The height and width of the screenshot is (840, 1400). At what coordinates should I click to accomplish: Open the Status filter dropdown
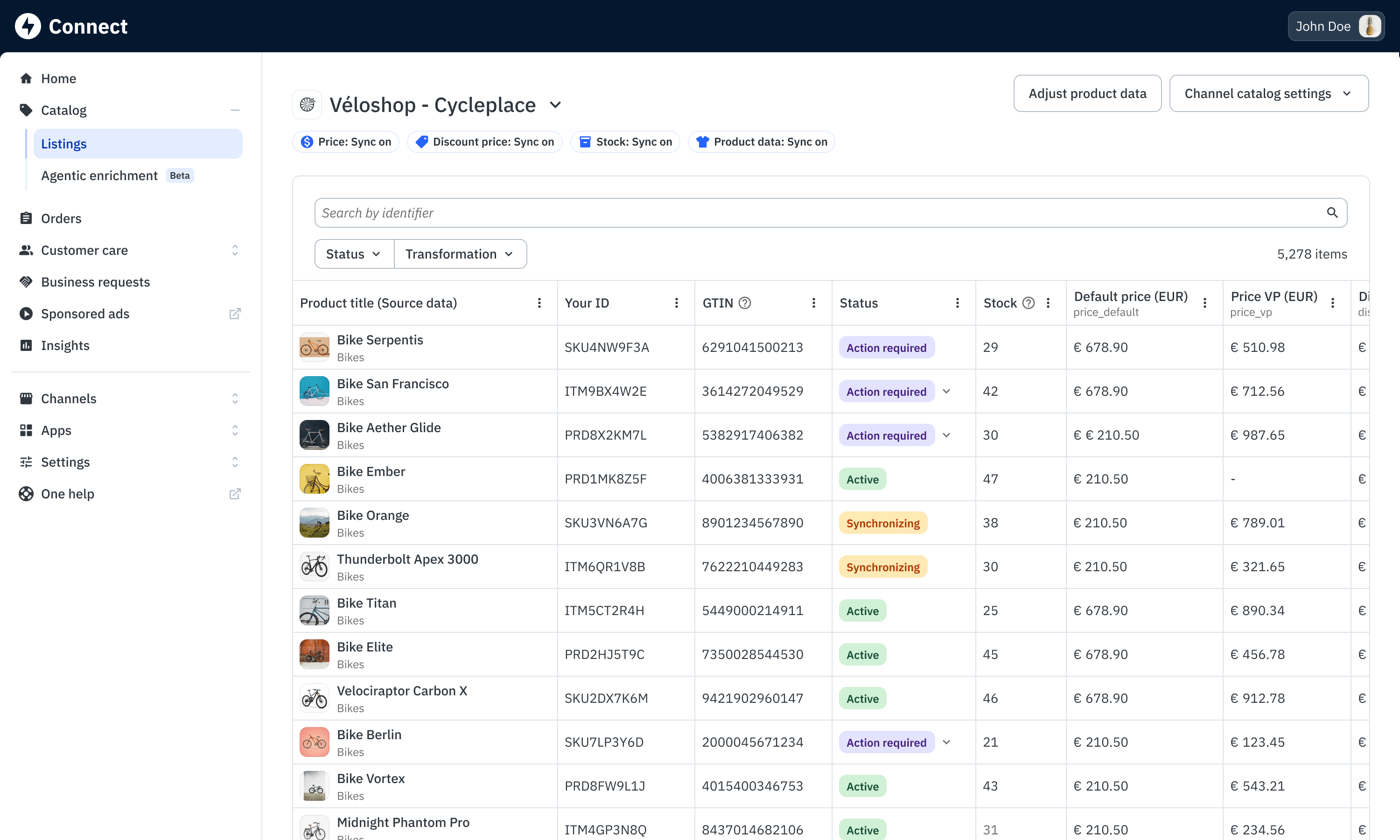coord(354,254)
